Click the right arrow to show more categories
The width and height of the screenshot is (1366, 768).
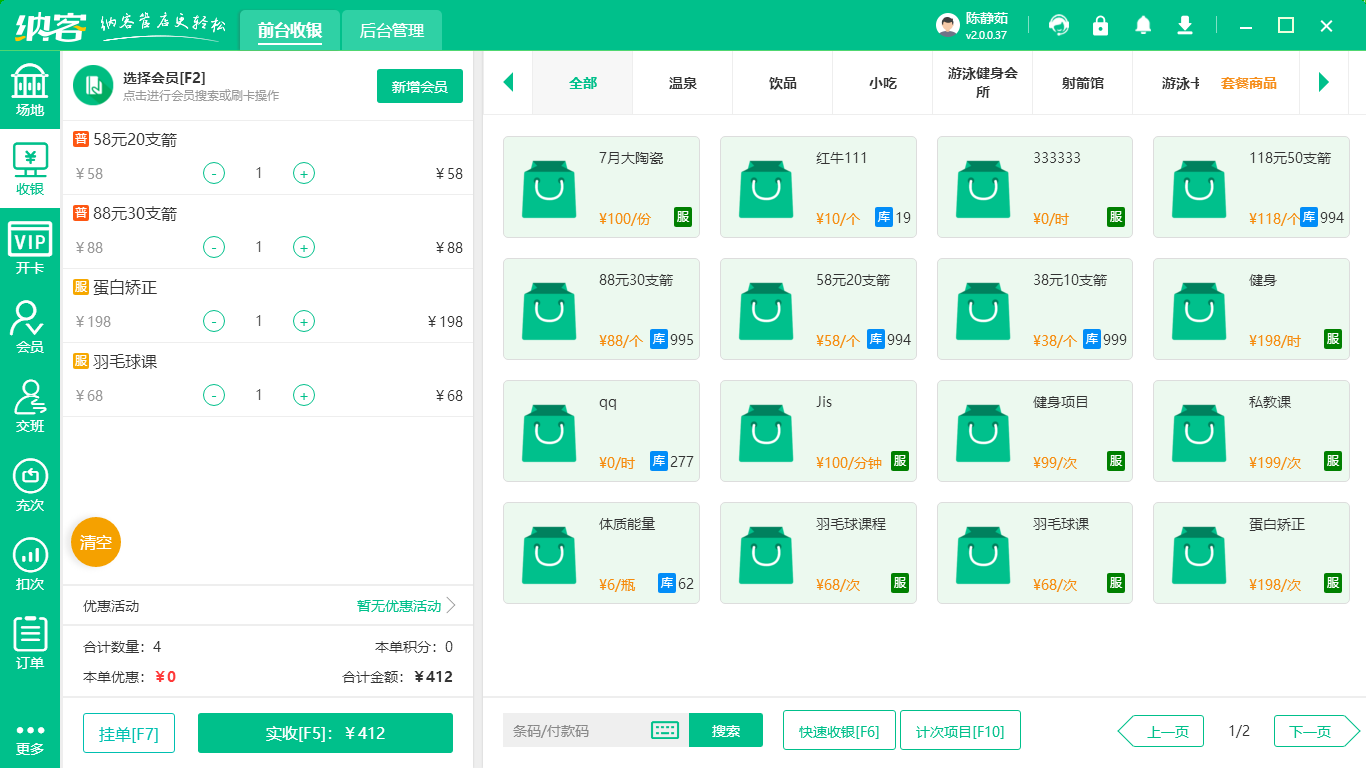pos(1325,83)
